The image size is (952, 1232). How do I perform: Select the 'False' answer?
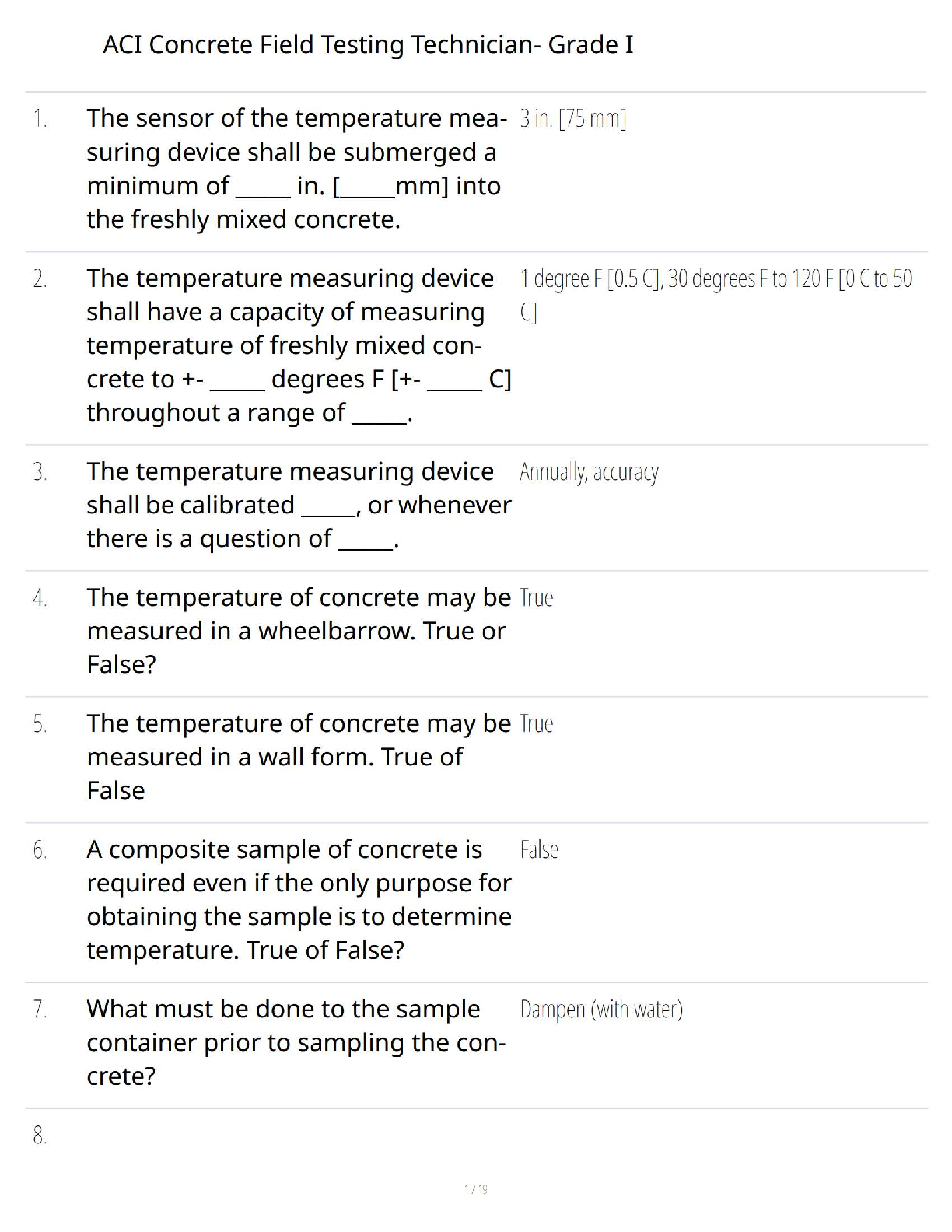coord(539,850)
